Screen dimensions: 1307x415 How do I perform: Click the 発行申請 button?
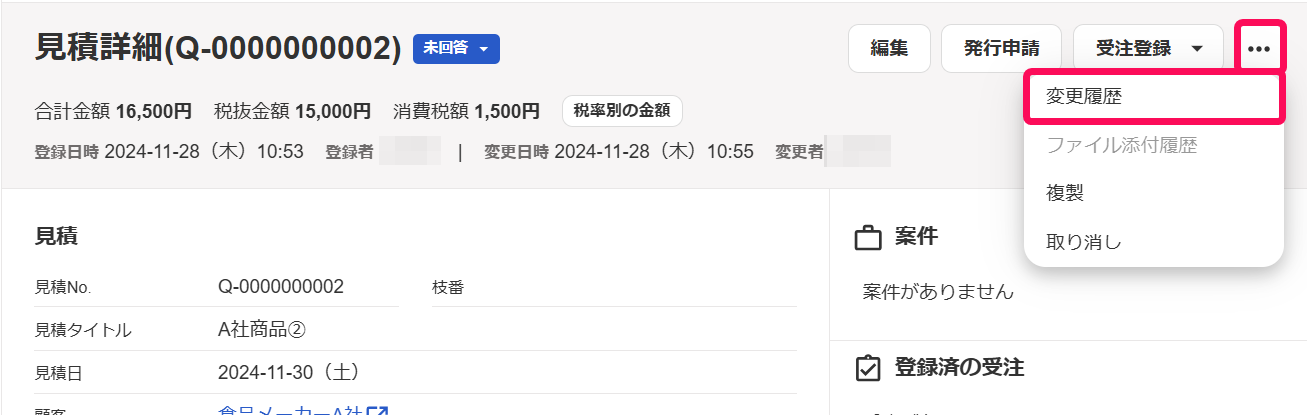tap(1002, 48)
